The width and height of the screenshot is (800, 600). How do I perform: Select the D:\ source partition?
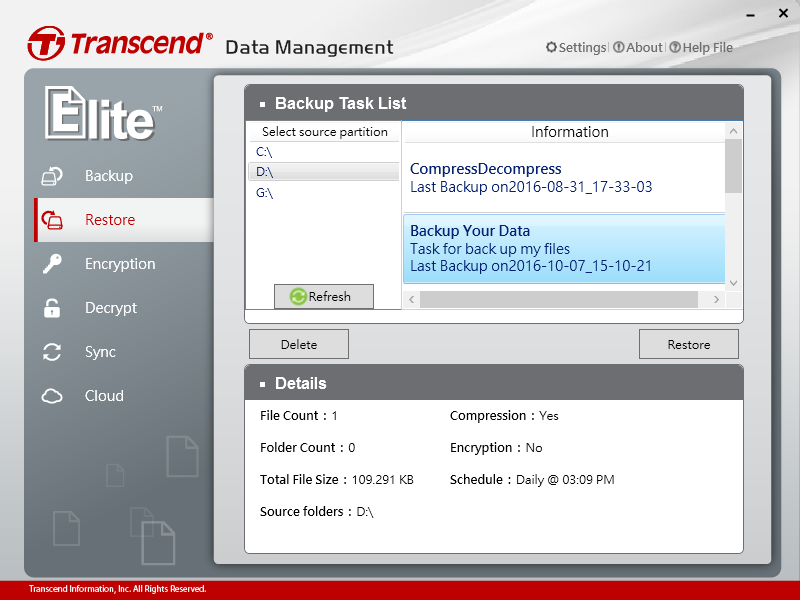tap(264, 172)
